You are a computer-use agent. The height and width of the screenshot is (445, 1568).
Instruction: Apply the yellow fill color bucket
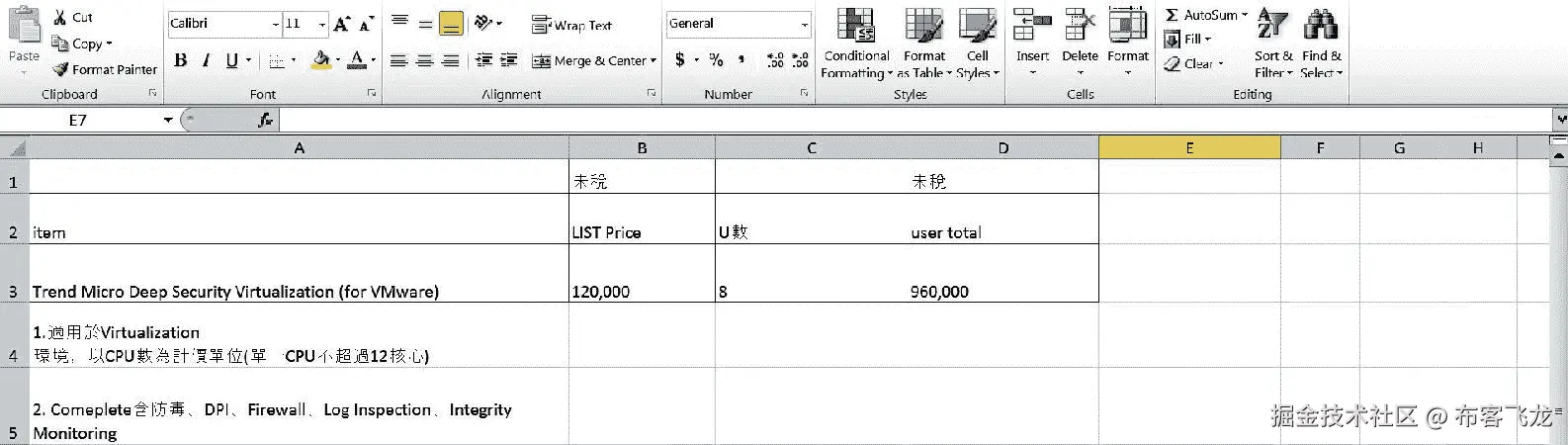pyautogui.click(x=320, y=60)
